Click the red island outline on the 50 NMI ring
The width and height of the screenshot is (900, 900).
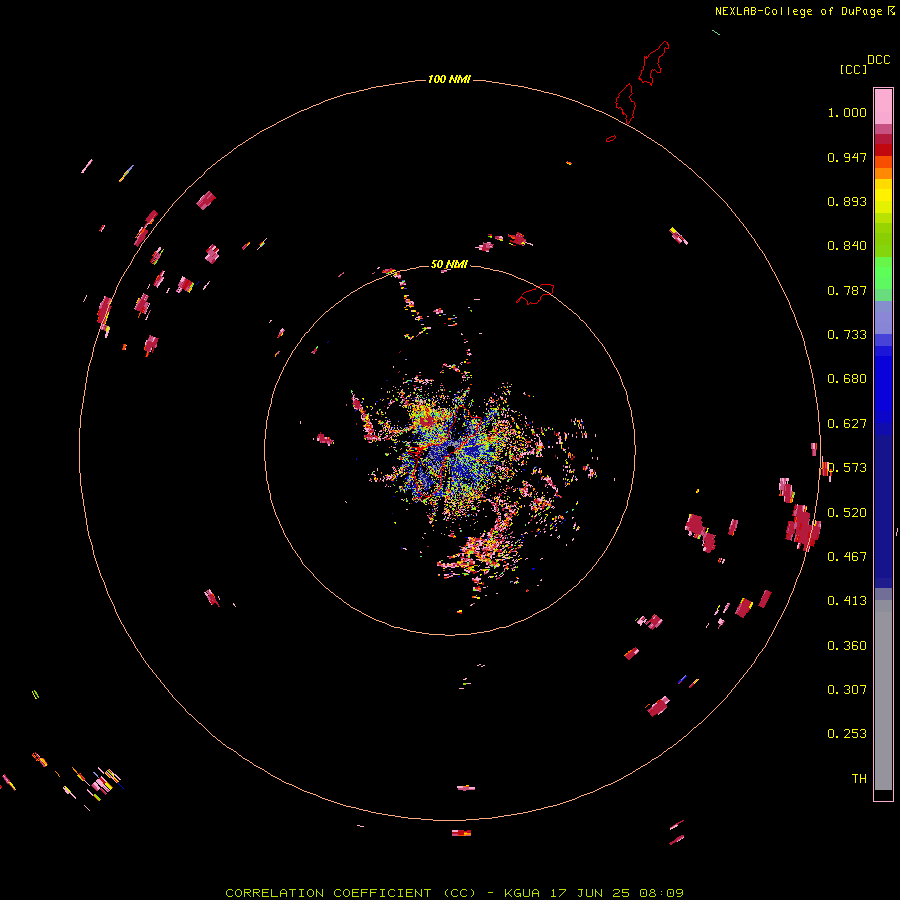[535, 294]
